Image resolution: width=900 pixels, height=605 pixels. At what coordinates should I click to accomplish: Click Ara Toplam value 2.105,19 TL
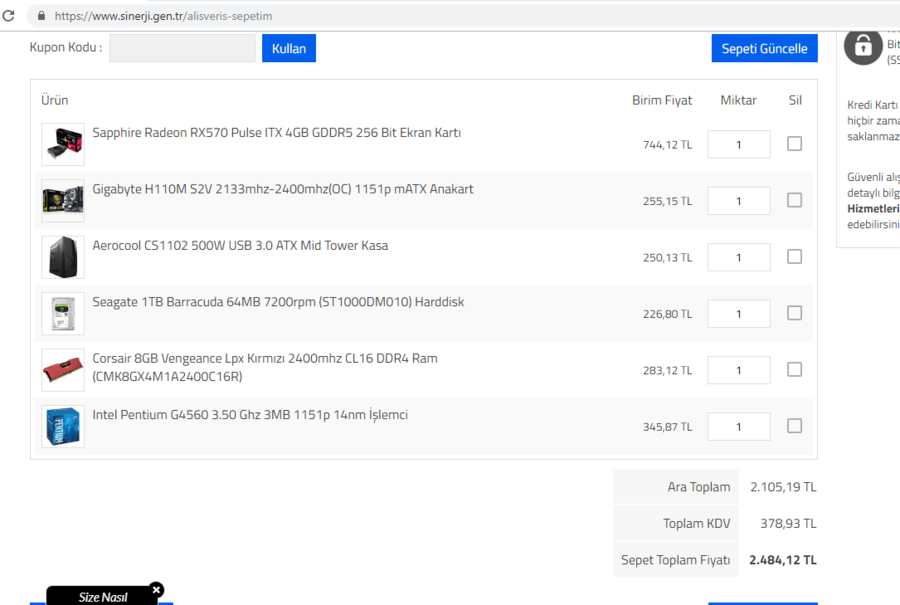coord(783,487)
